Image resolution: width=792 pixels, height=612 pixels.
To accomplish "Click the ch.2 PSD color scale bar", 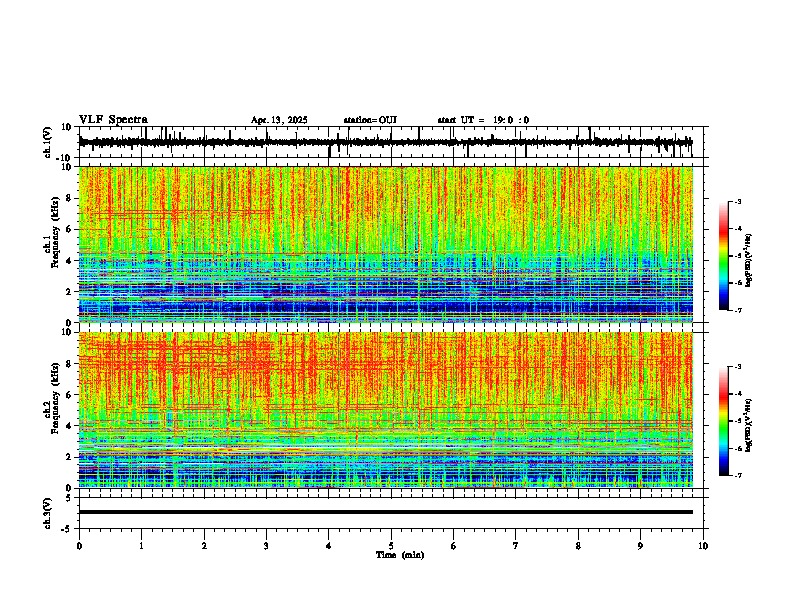I will [724, 421].
